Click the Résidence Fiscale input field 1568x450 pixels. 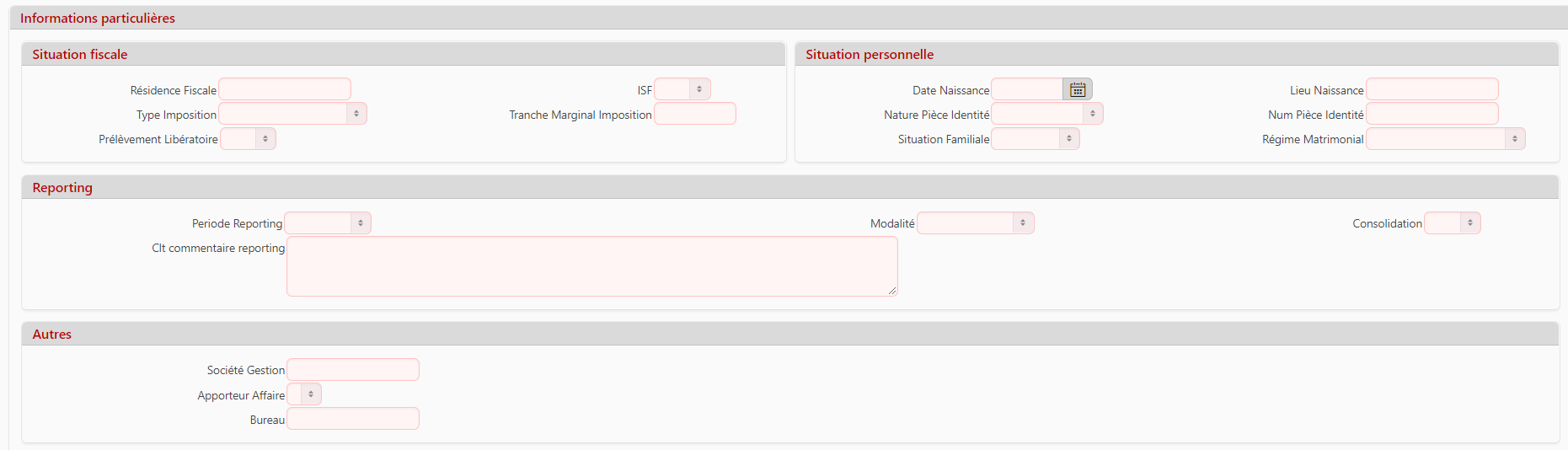[285, 89]
